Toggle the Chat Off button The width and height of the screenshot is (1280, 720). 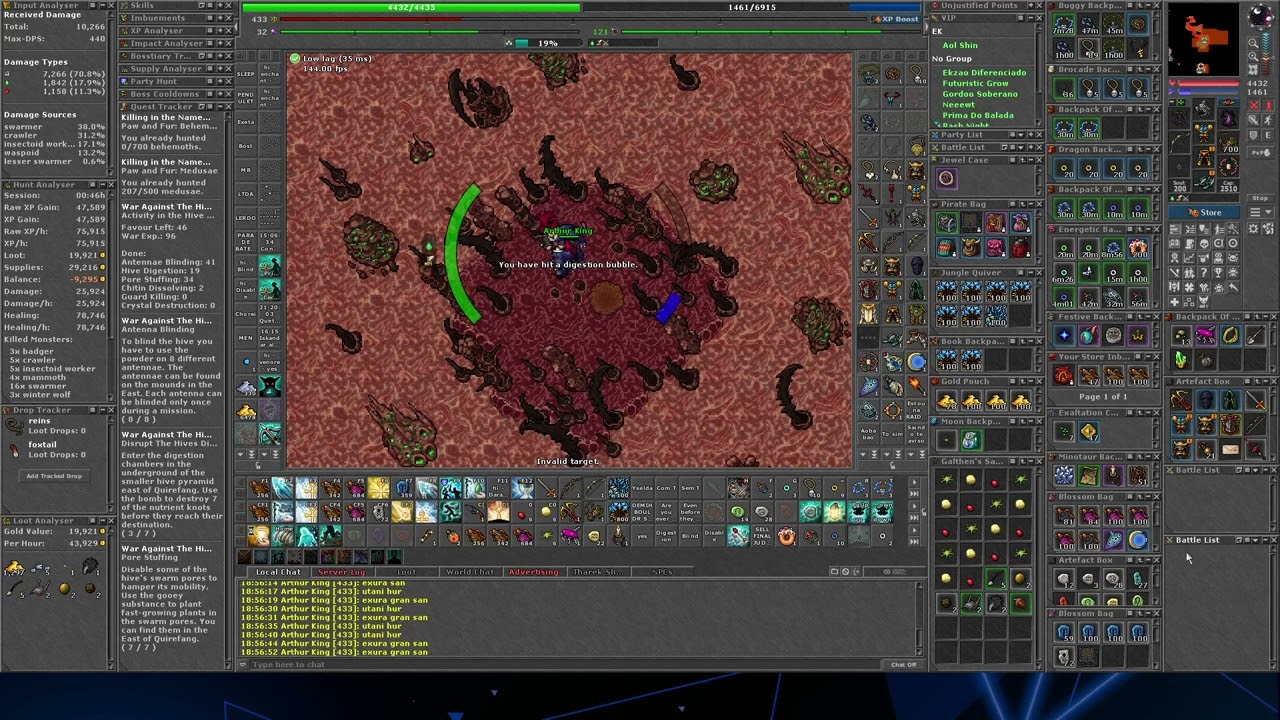click(903, 665)
